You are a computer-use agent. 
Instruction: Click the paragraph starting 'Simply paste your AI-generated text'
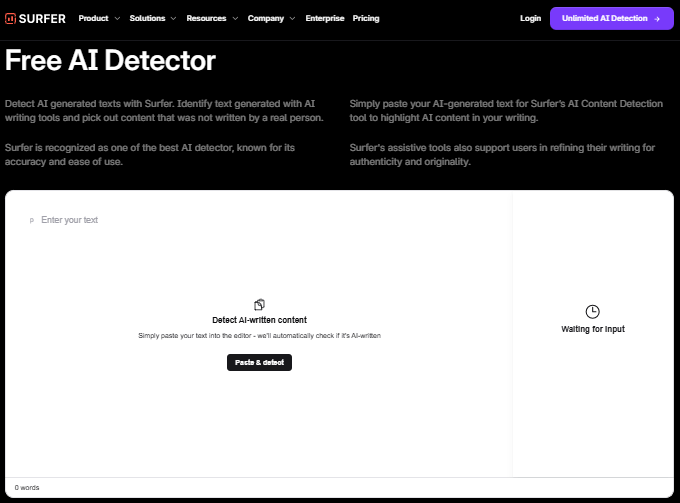tap(506, 111)
